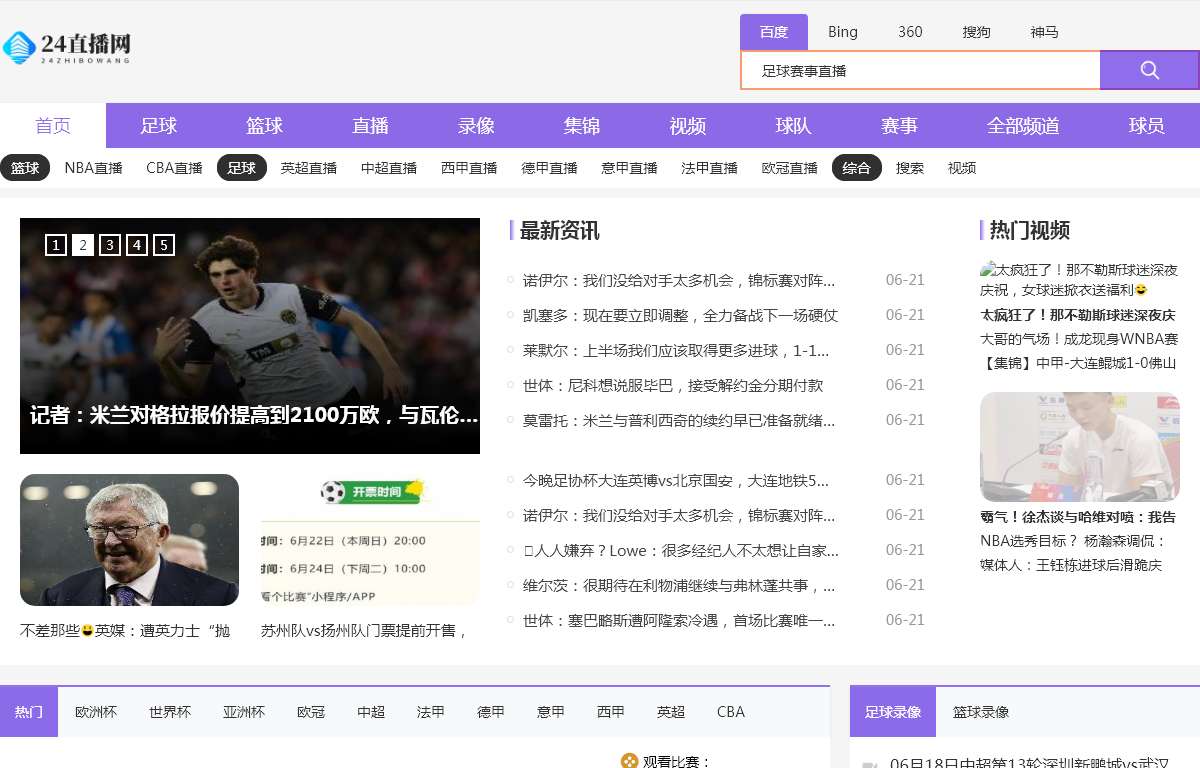Click the magnifier search button
This screenshot has height=768, width=1200.
tap(1149, 70)
